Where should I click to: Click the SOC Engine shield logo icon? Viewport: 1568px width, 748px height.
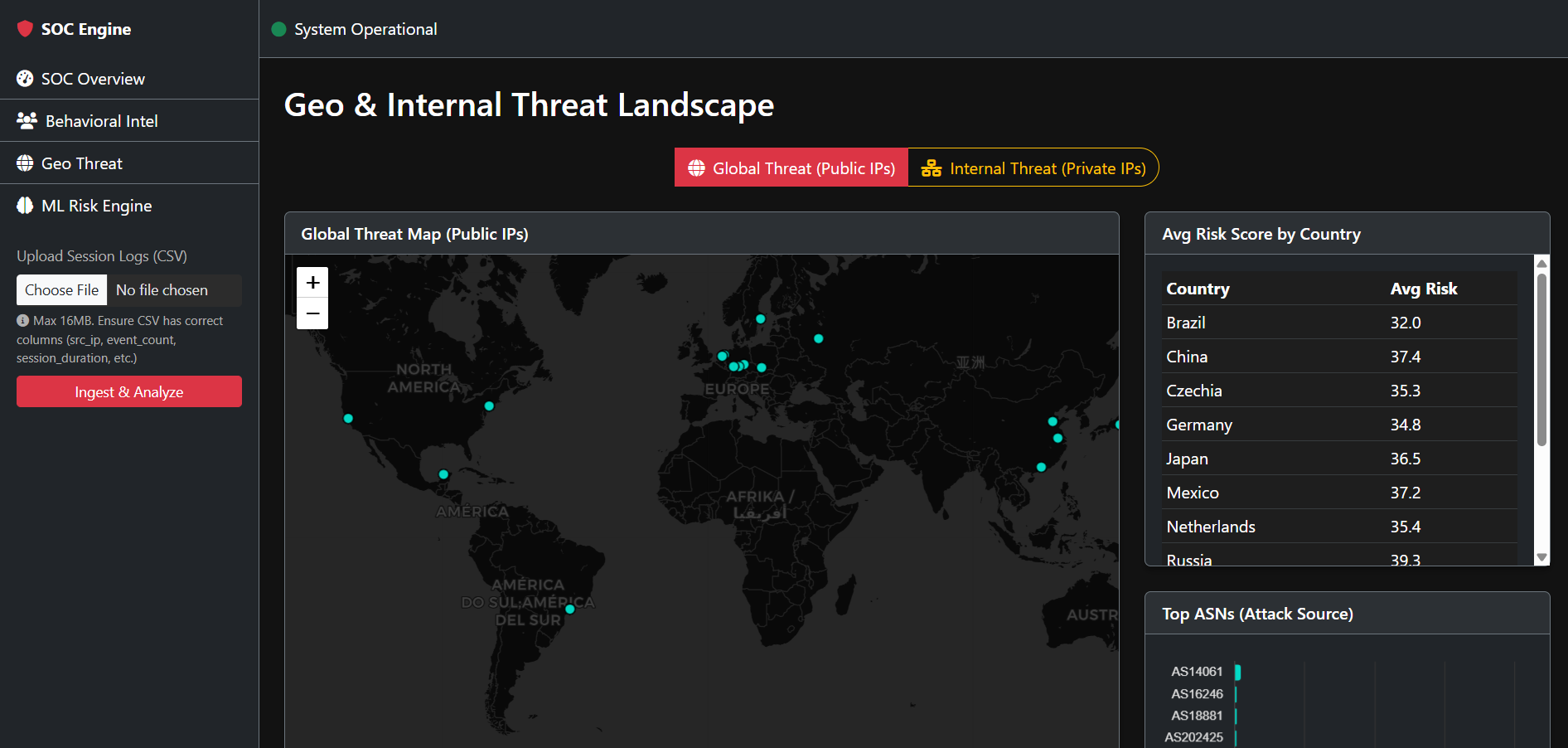pyautogui.click(x=25, y=29)
